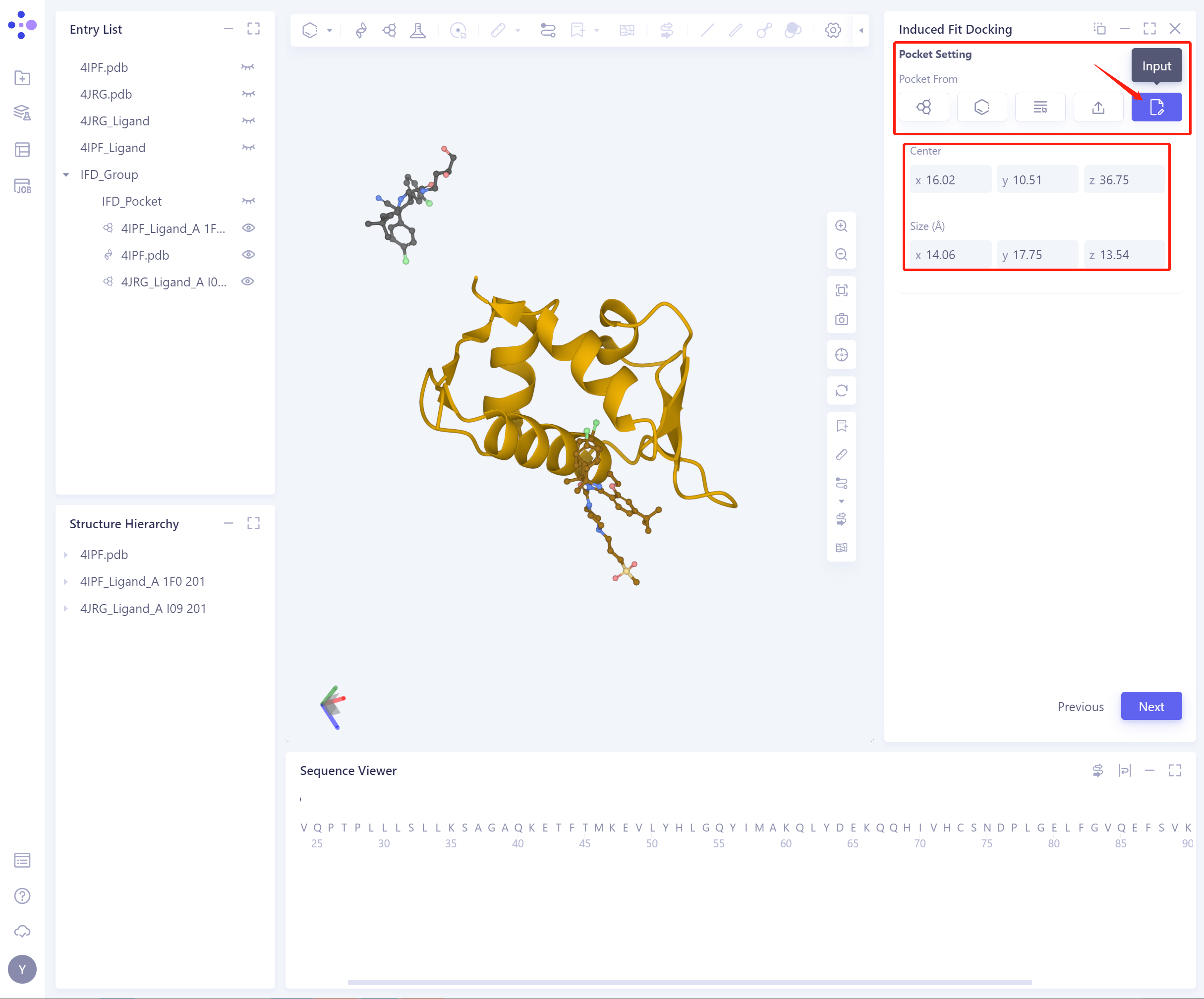Select the measurement ruler tool in the toolbar
The width and height of the screenshot is (1204, 999).
click(498, 30)
